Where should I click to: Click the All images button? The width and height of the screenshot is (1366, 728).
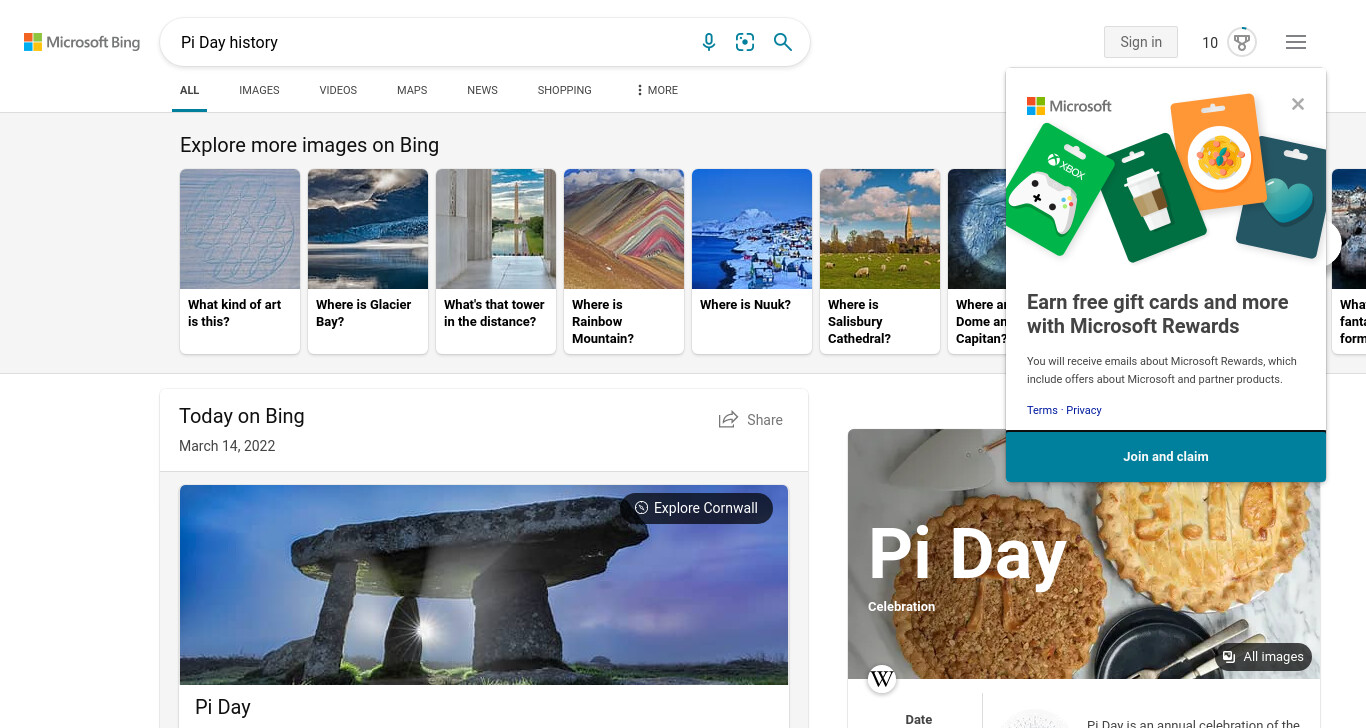pyautogui.click(x=1264, y=657)
